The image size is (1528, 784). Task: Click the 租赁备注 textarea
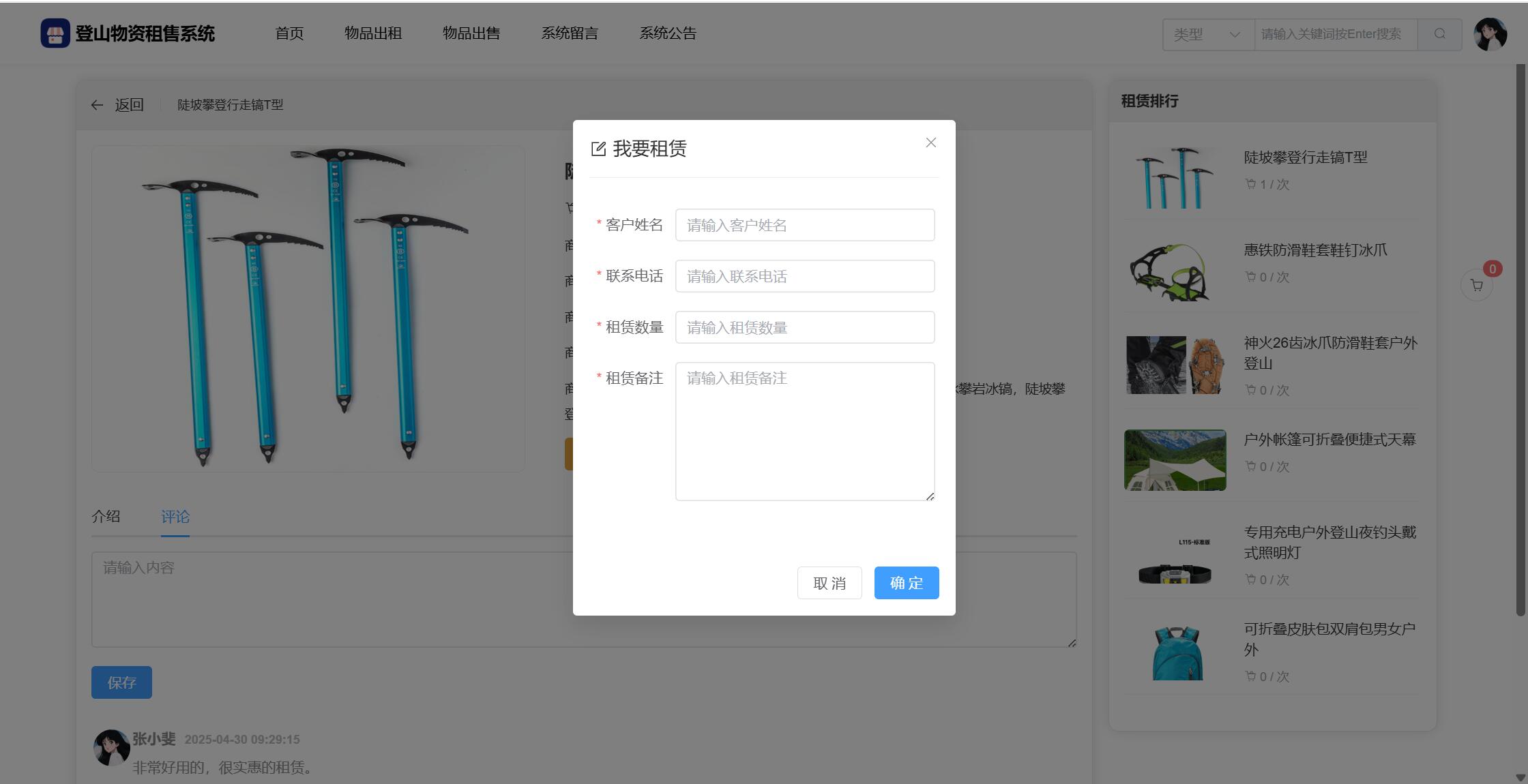click(804, 431)
